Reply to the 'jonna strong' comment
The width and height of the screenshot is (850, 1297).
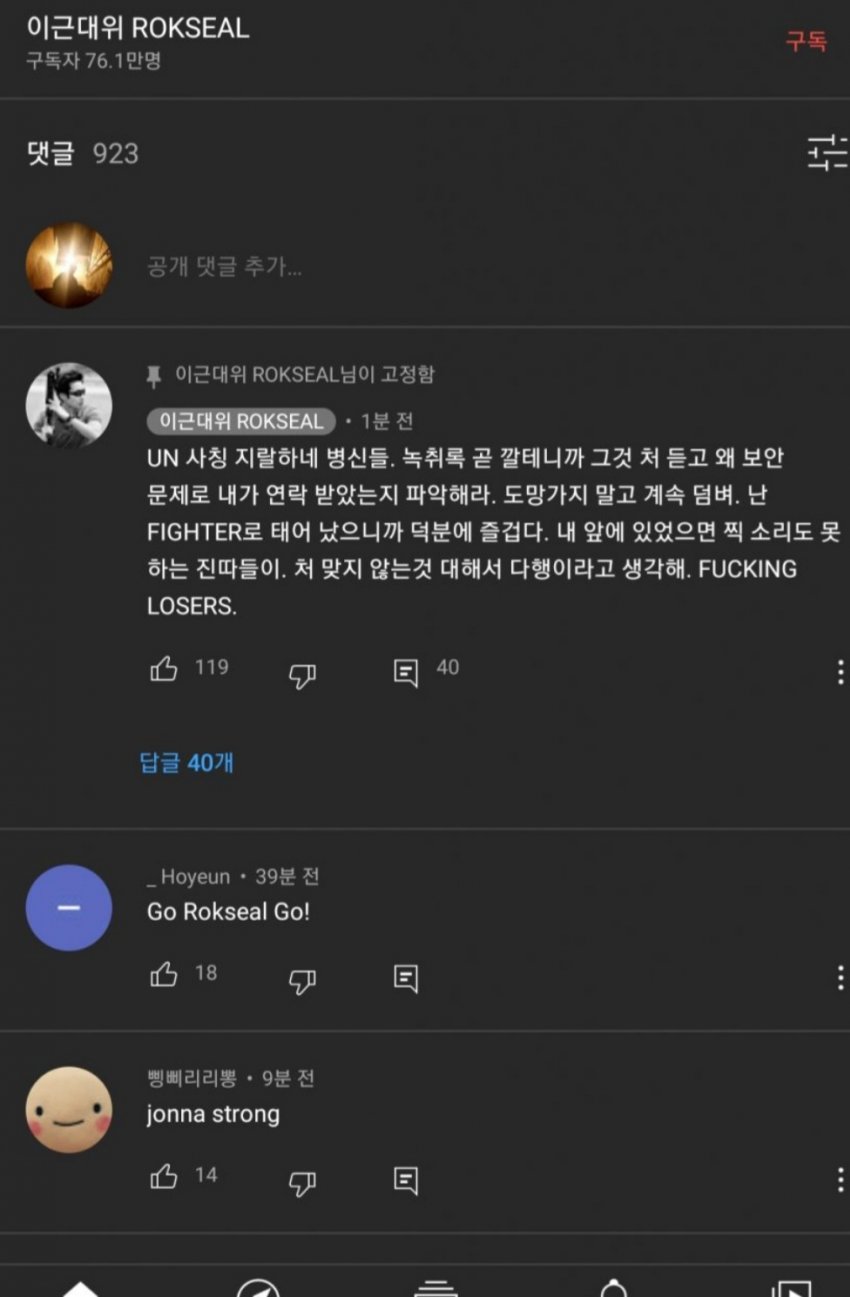[x=405, y=1180]
